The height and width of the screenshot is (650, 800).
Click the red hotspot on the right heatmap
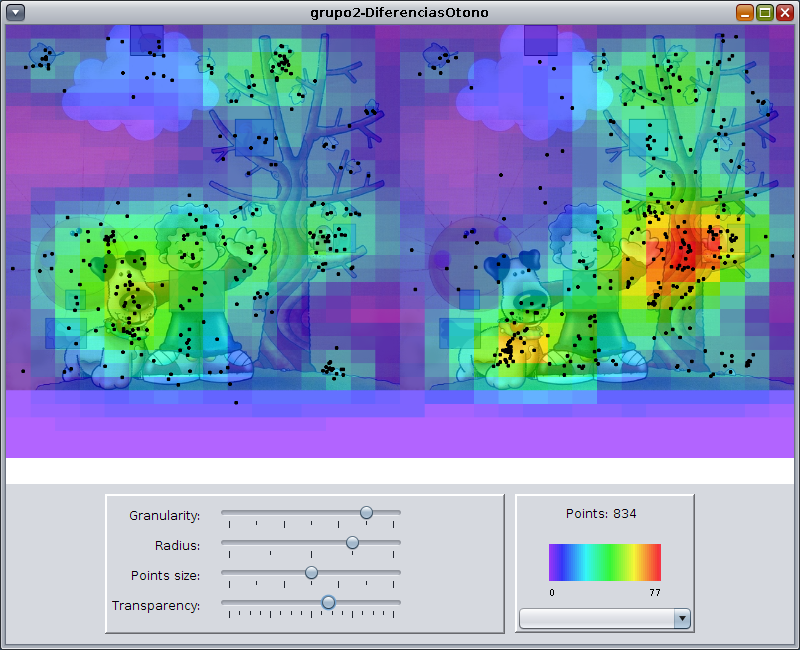[x=681, y=250]
